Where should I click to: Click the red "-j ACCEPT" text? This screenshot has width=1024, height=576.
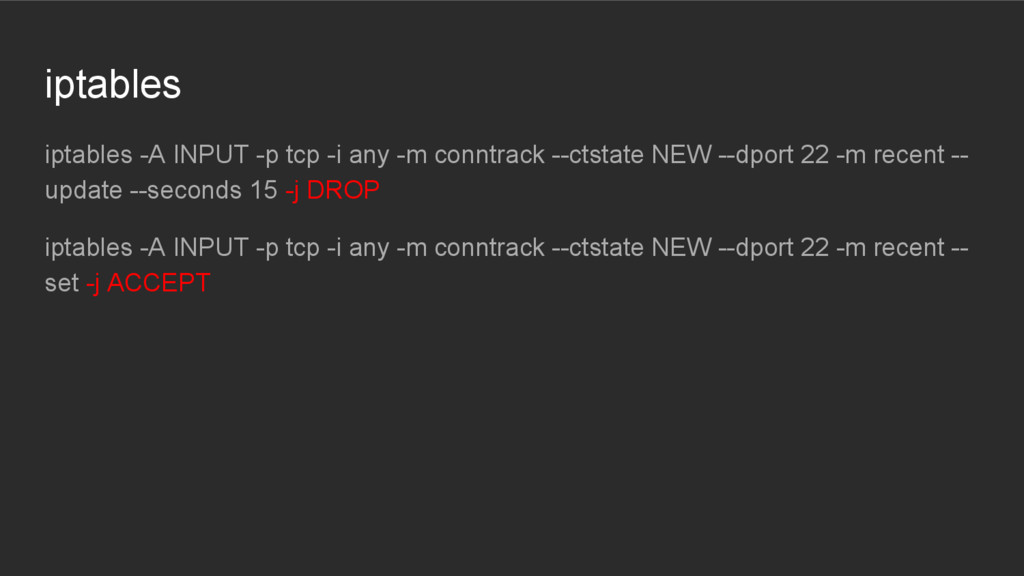[148, 283]
